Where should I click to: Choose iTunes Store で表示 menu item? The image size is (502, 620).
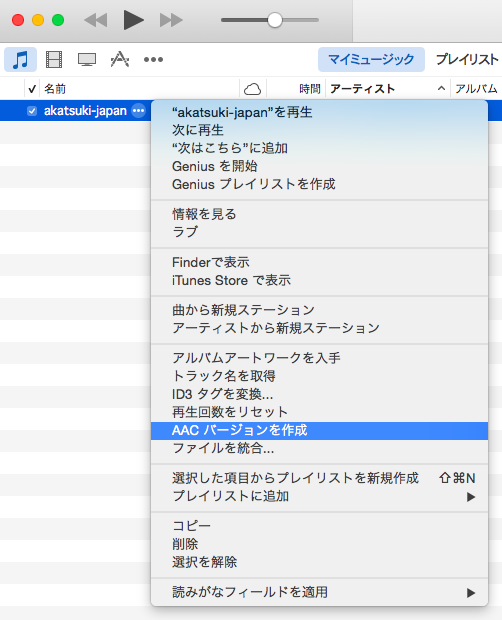click(319, 280)
